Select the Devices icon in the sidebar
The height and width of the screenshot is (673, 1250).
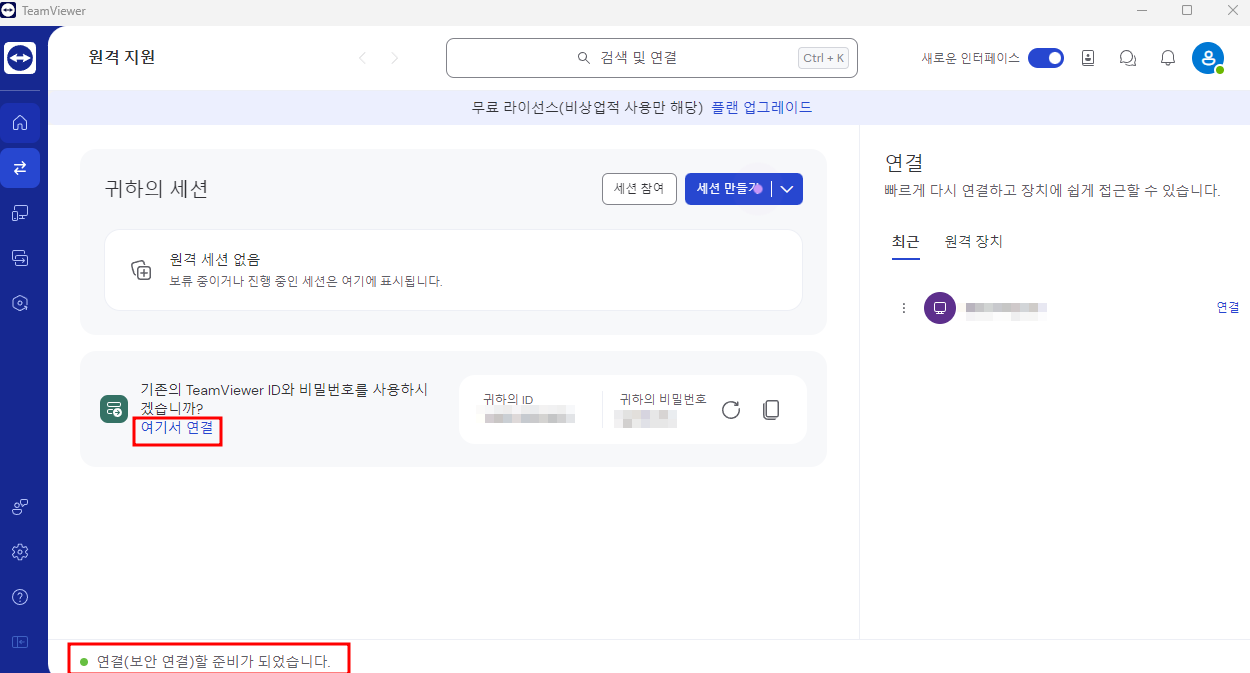pyautogui.click(x=20, y=213)
